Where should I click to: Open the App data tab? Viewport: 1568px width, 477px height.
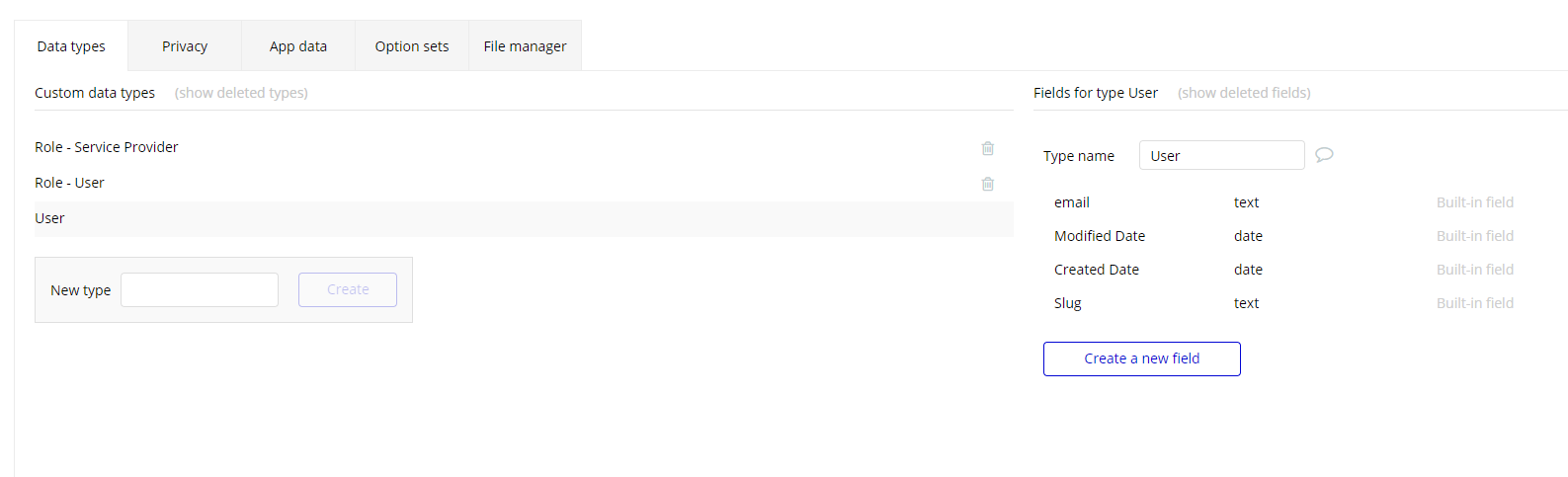(x=298, y=45)
